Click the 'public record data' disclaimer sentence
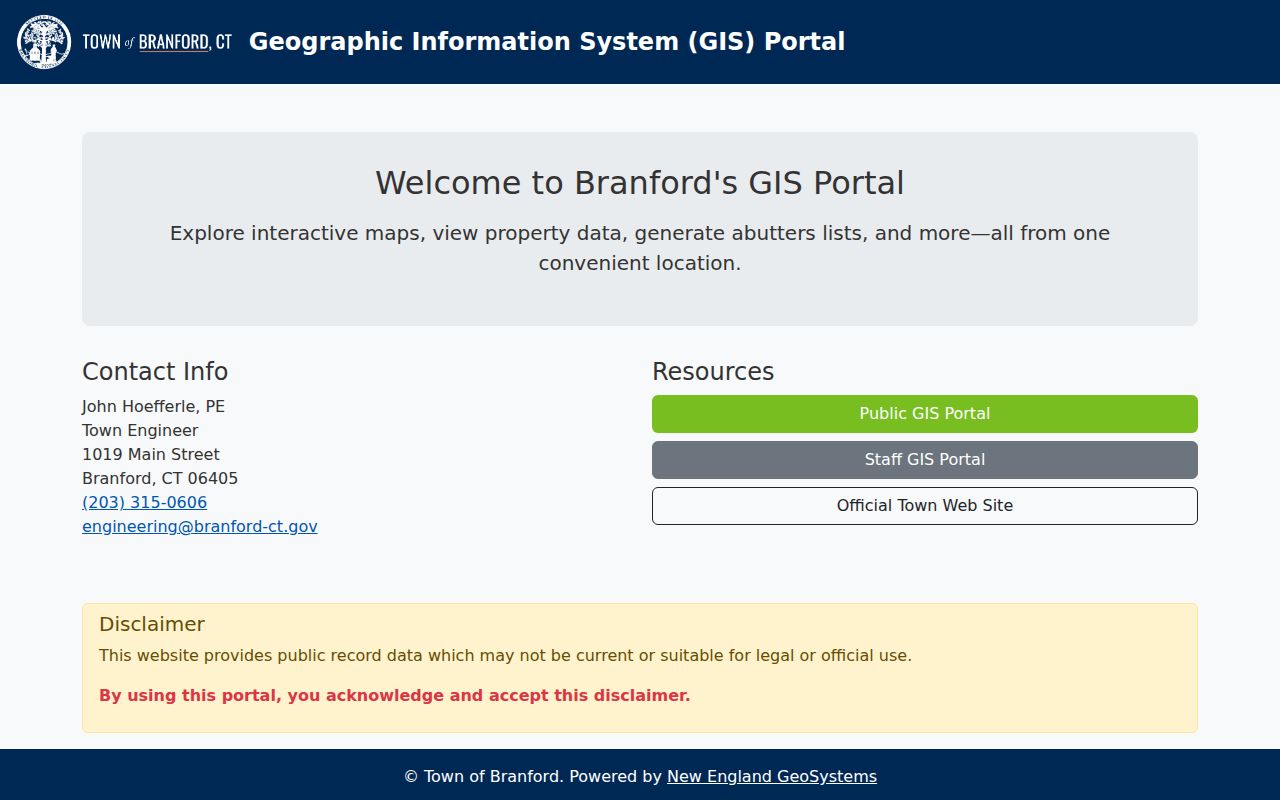This screenshot has width=1280, height=800. pos(505,657)
